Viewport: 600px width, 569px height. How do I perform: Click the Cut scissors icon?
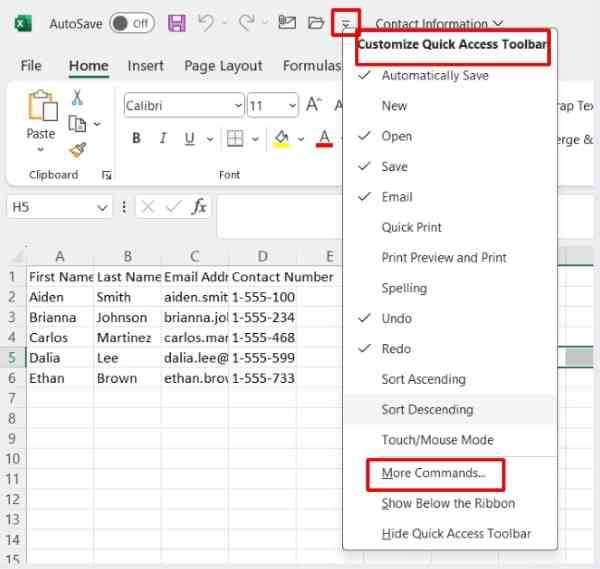(77, 97)
